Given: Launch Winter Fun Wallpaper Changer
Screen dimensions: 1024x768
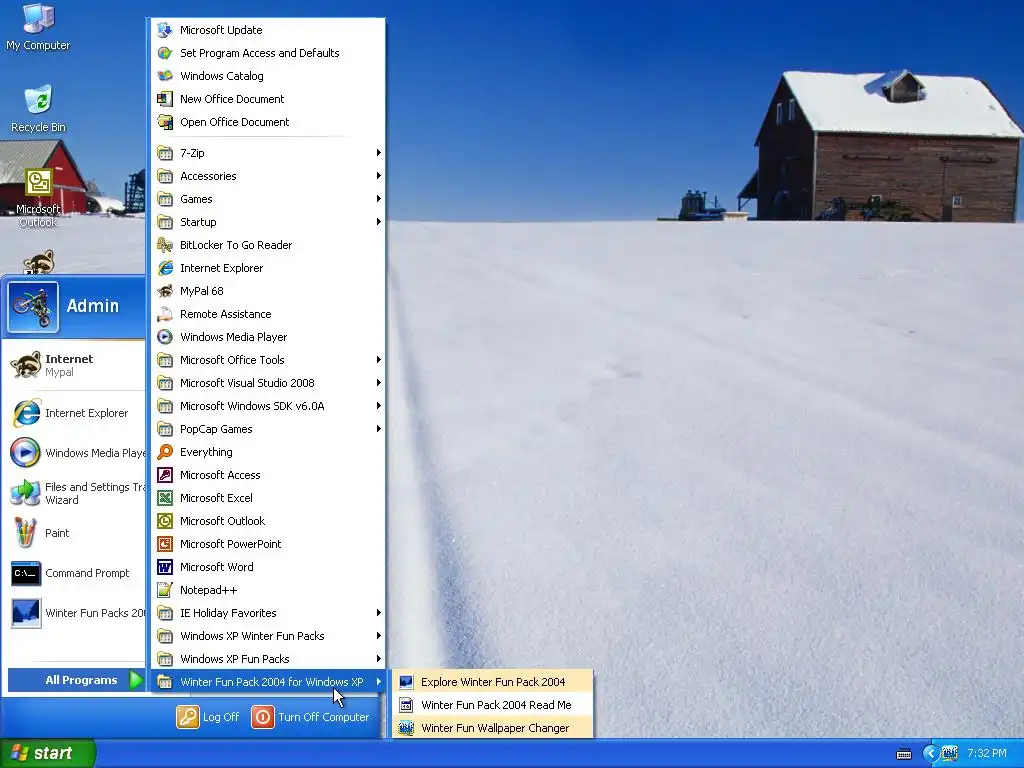Looking at the screenshot, I should [x=492, y=728].
